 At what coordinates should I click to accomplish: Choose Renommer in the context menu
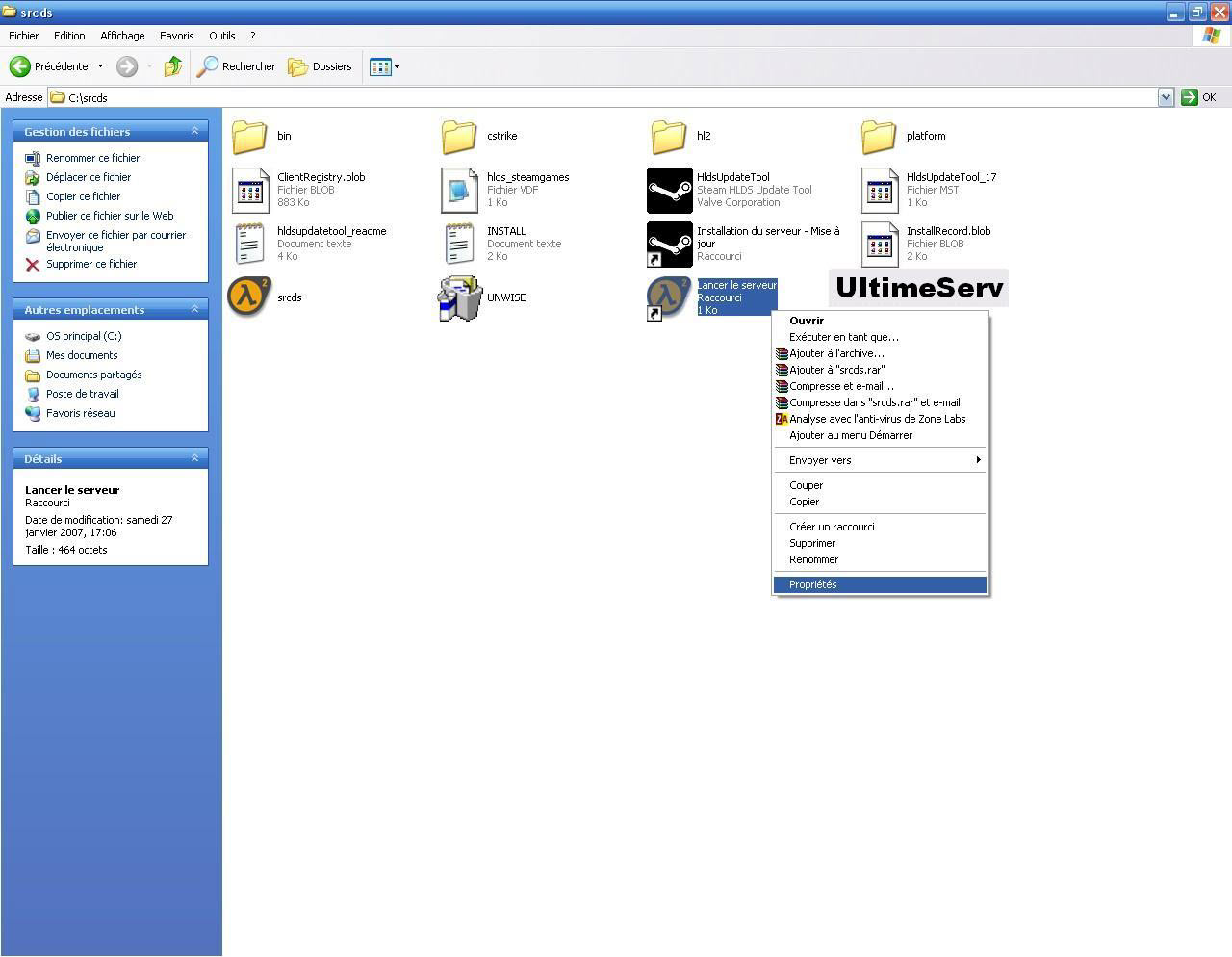(x=880, y=559)
